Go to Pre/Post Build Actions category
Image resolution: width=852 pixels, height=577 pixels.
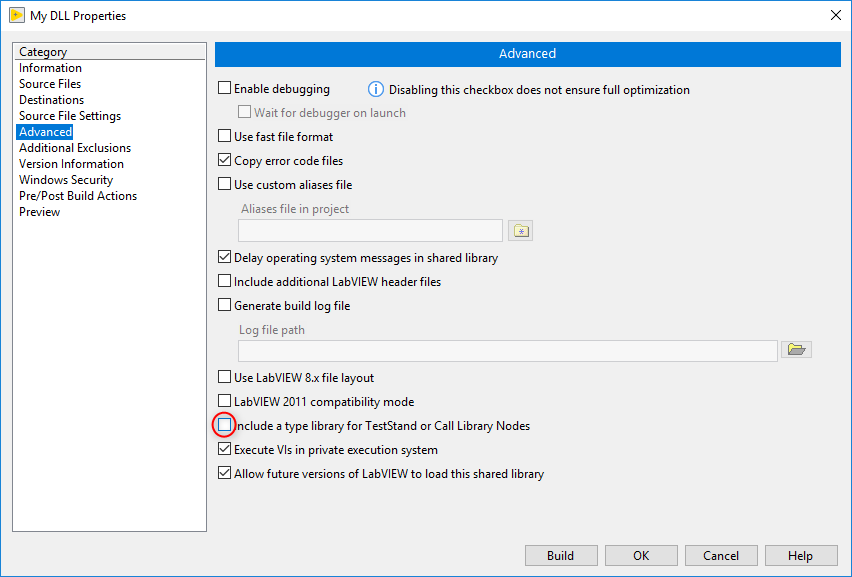[78, 196]
